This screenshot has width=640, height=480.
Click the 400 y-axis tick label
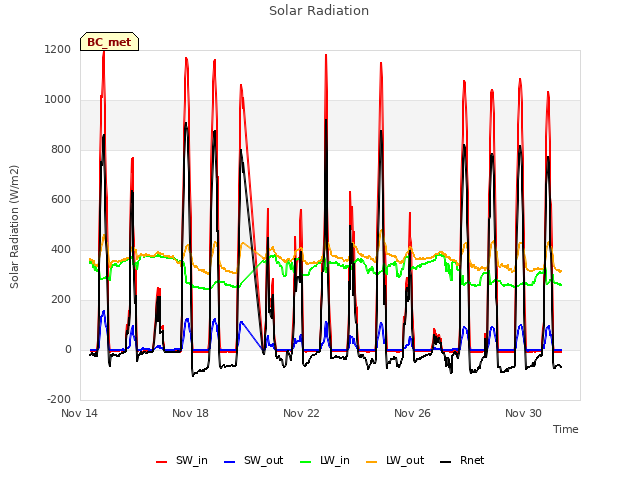pos(61,249)
